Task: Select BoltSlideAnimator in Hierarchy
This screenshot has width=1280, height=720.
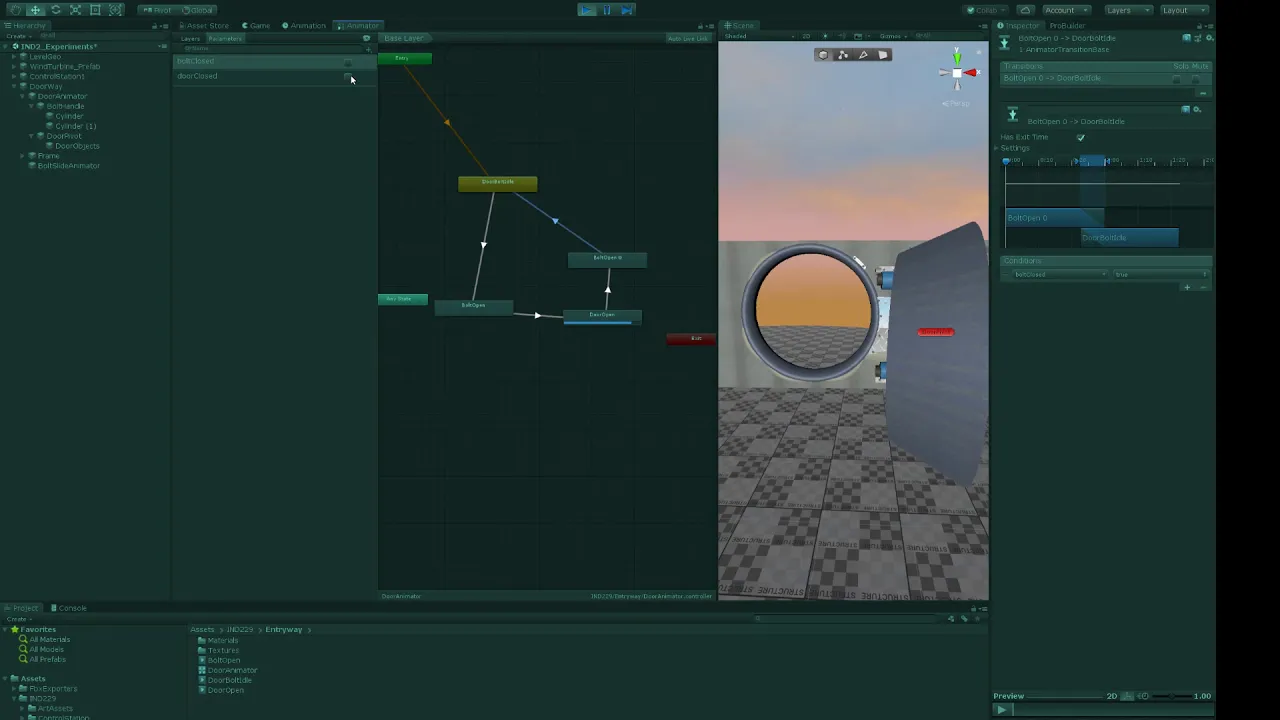Action: point(68,166)
